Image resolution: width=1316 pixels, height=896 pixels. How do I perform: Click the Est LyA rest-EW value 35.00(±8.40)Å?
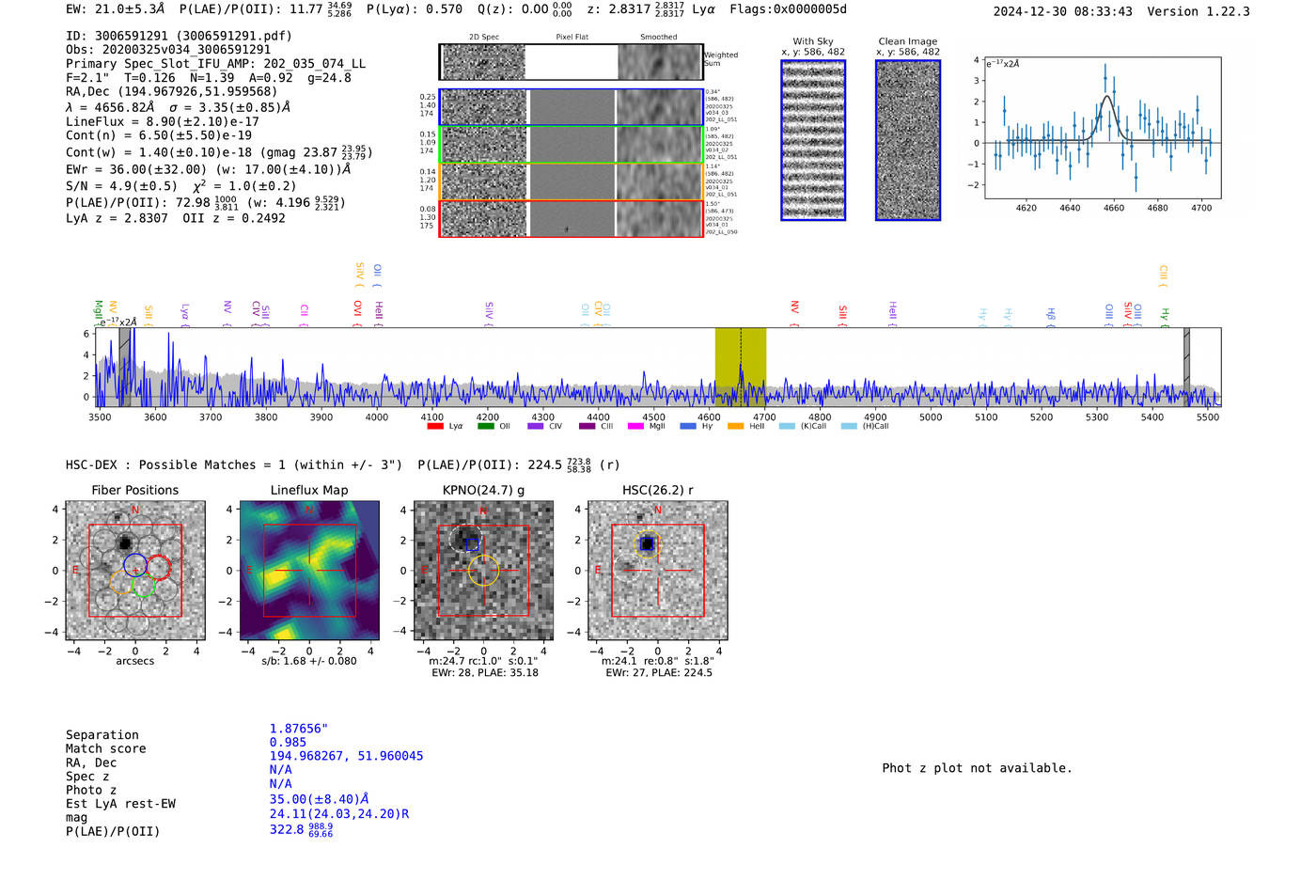320,799
